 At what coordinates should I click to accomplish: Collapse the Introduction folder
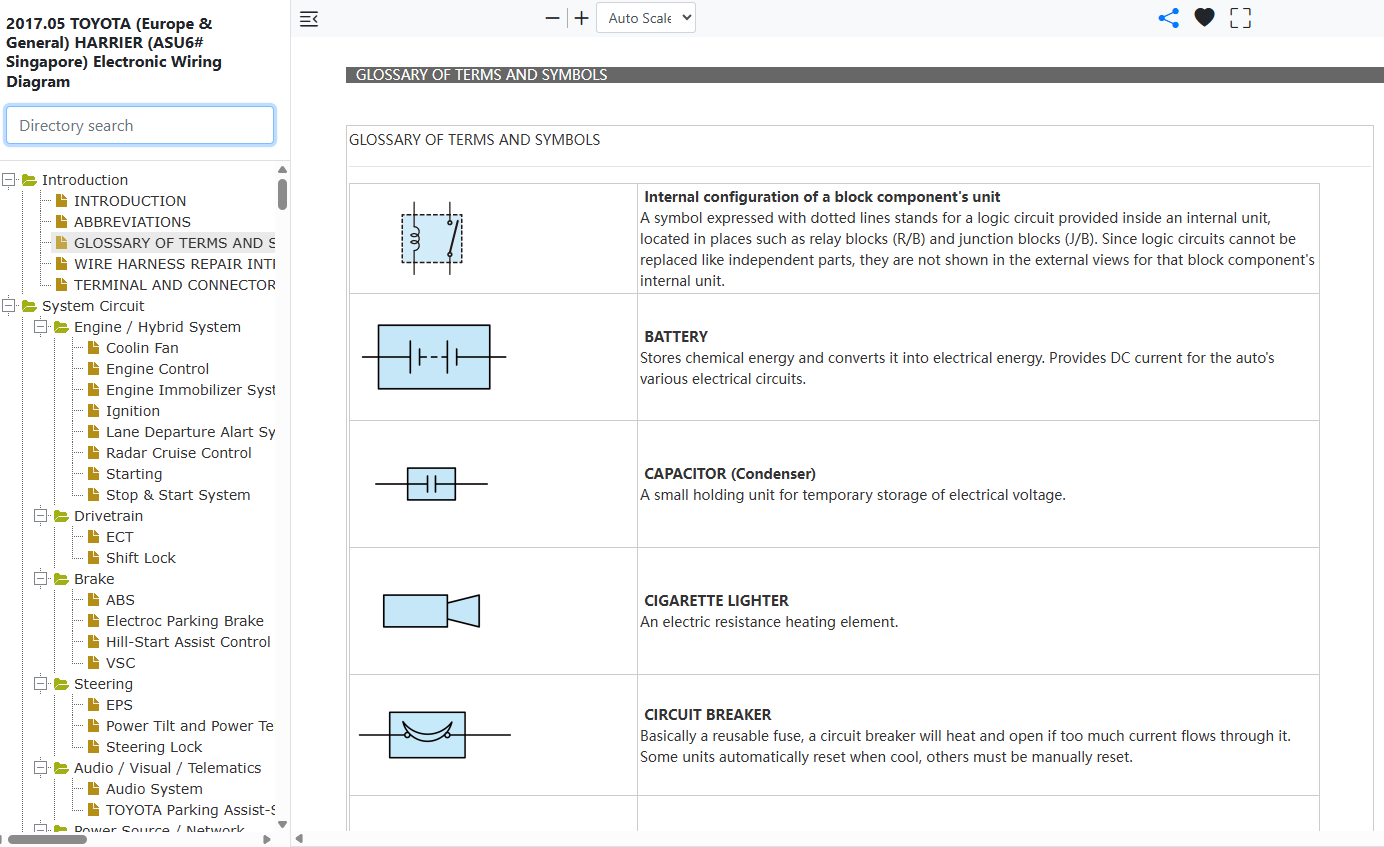click(x=10, y=180)
